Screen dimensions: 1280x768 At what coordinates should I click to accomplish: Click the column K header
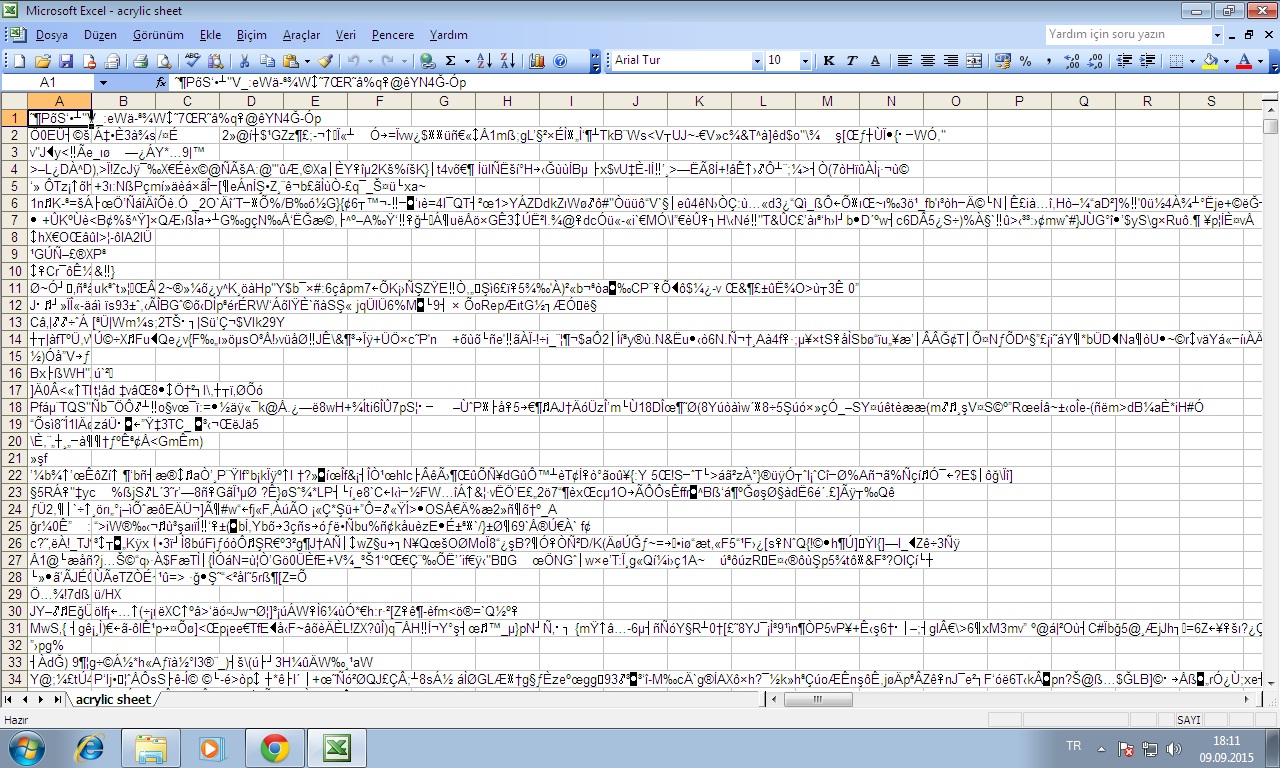coord(699,101)
